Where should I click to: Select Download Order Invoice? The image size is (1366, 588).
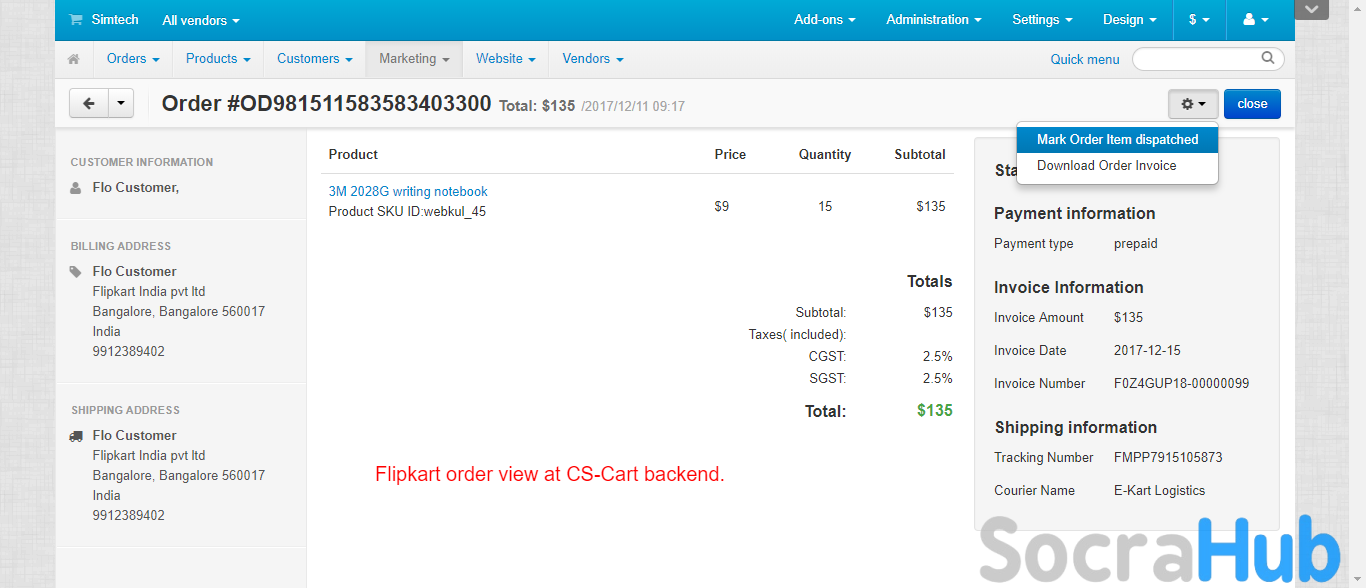[x=1117, y=166]
